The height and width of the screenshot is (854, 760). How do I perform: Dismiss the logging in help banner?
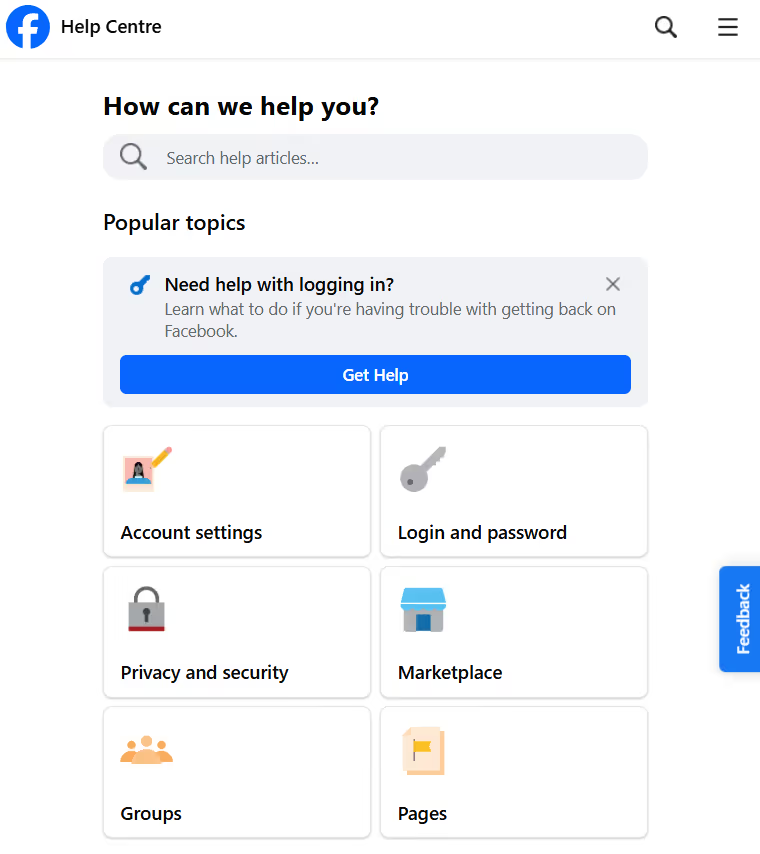pyautogui.click(x=613, y=284)
